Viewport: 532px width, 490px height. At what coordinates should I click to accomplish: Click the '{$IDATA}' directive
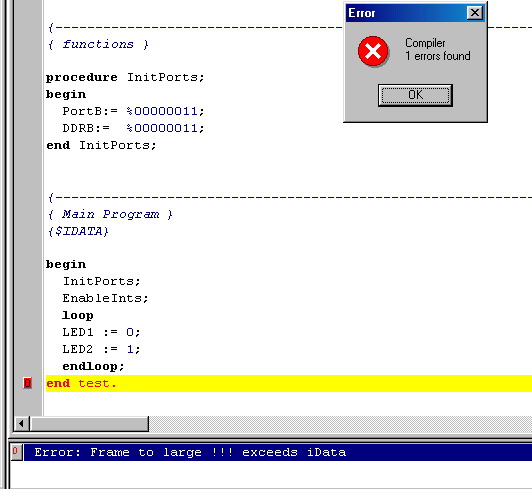78,231
